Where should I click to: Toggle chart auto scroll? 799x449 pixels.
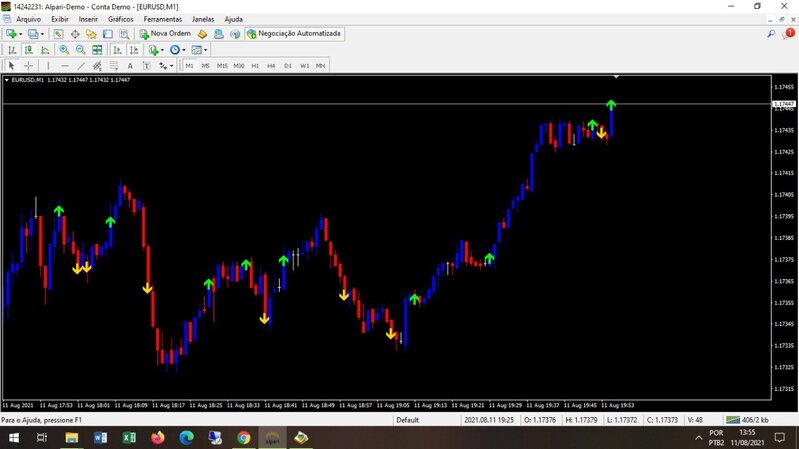(x=117, y=50)
